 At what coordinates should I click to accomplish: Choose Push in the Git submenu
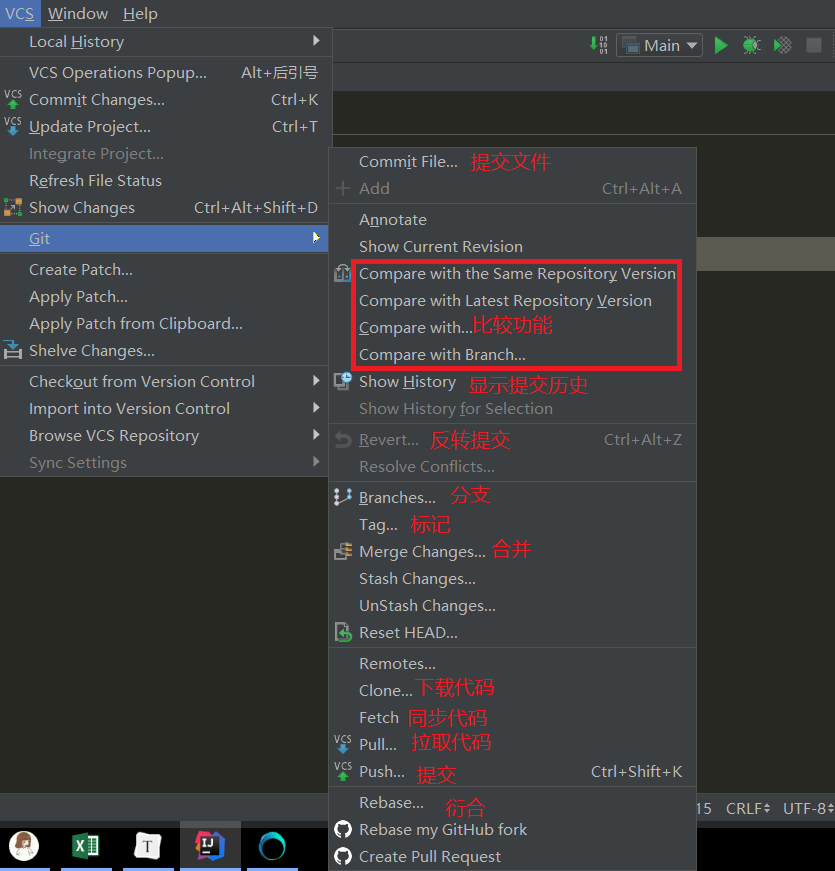(382, 771)
